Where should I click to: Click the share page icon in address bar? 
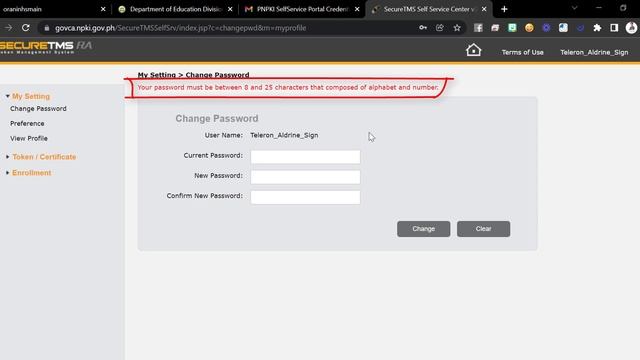pos(440,28)
